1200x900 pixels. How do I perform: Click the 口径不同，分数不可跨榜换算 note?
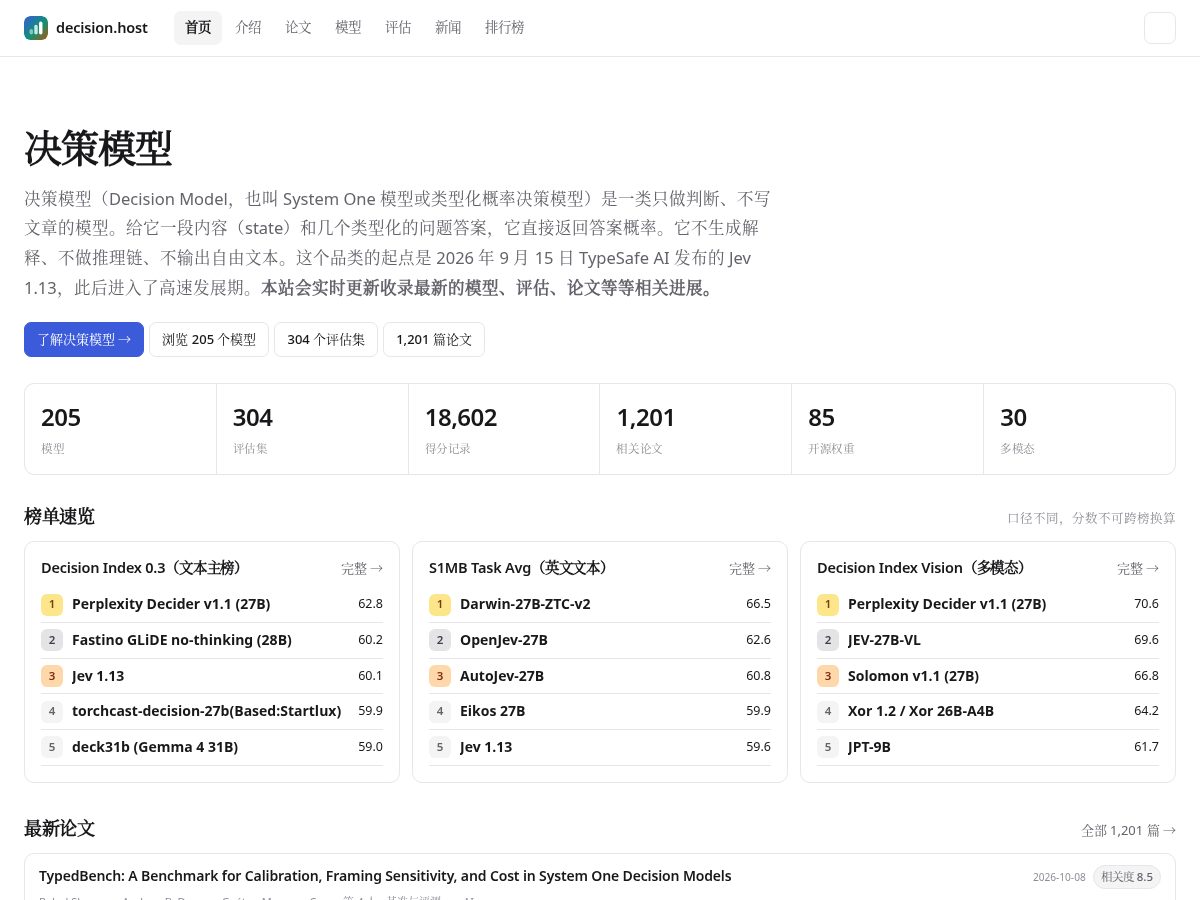click(x=1091, y=518)
